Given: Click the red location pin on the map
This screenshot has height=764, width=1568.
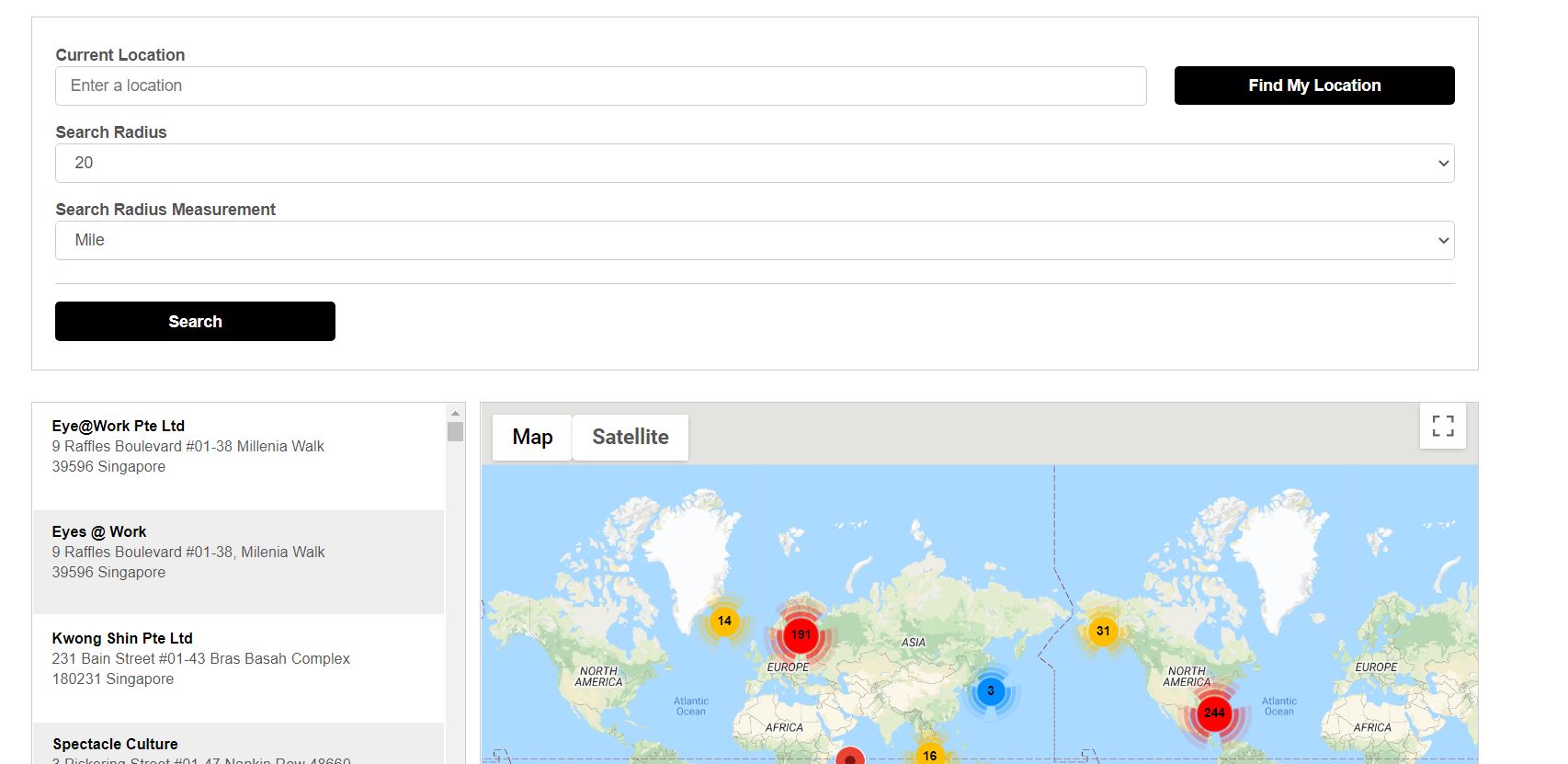Looking at the screenshot, I should pyautogui.click(x=850, y=757).
